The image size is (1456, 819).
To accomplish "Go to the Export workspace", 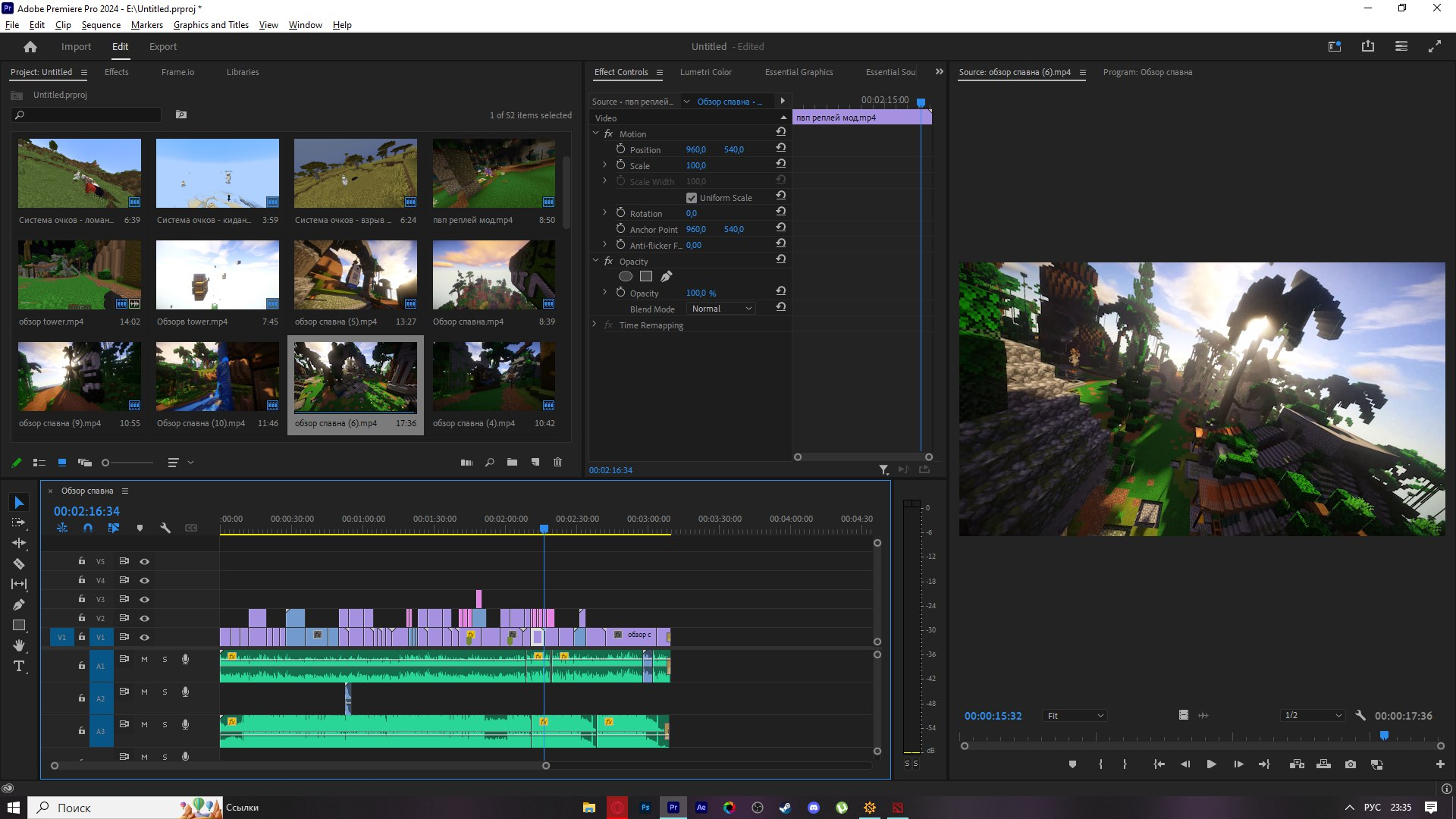I will tap(162, 47).
